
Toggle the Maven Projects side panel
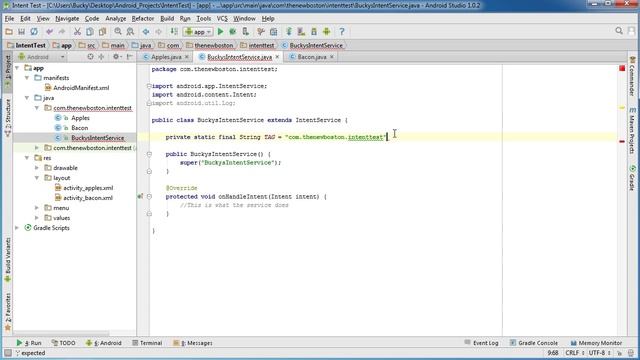[632, 131]
